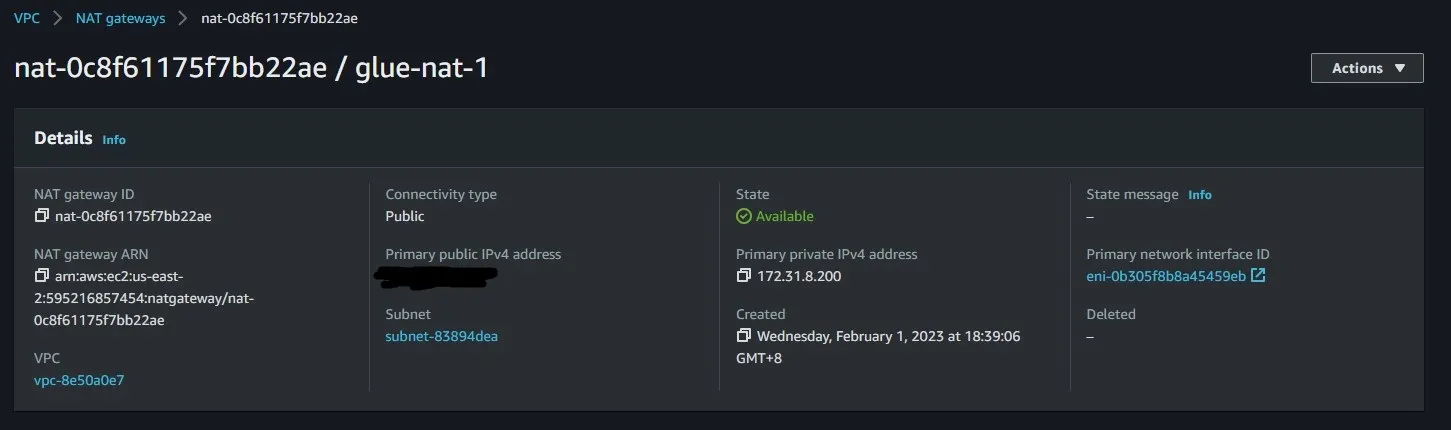Click the green Available checkmark icon
Viewport: 1451px width, 430px height.
click(x=743, y=216)
